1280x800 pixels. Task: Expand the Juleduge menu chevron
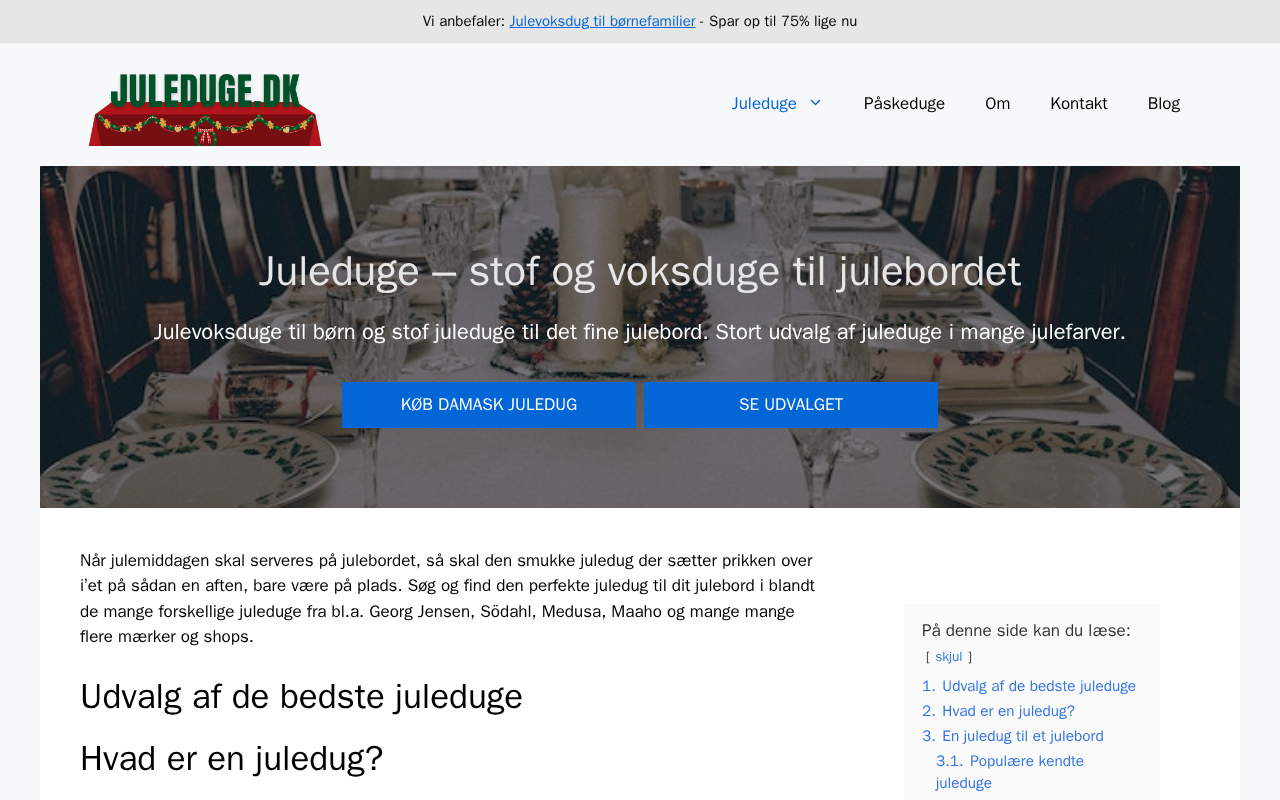pos(815,103)
